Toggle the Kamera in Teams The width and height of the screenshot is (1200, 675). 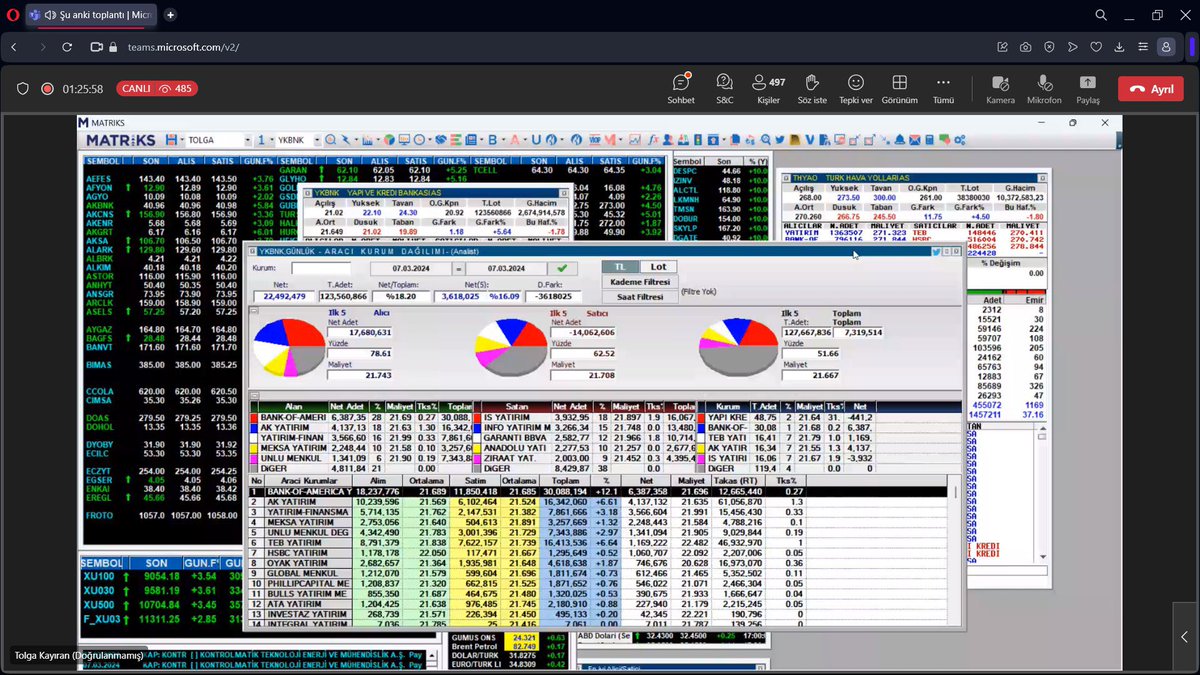[1000, 88]
